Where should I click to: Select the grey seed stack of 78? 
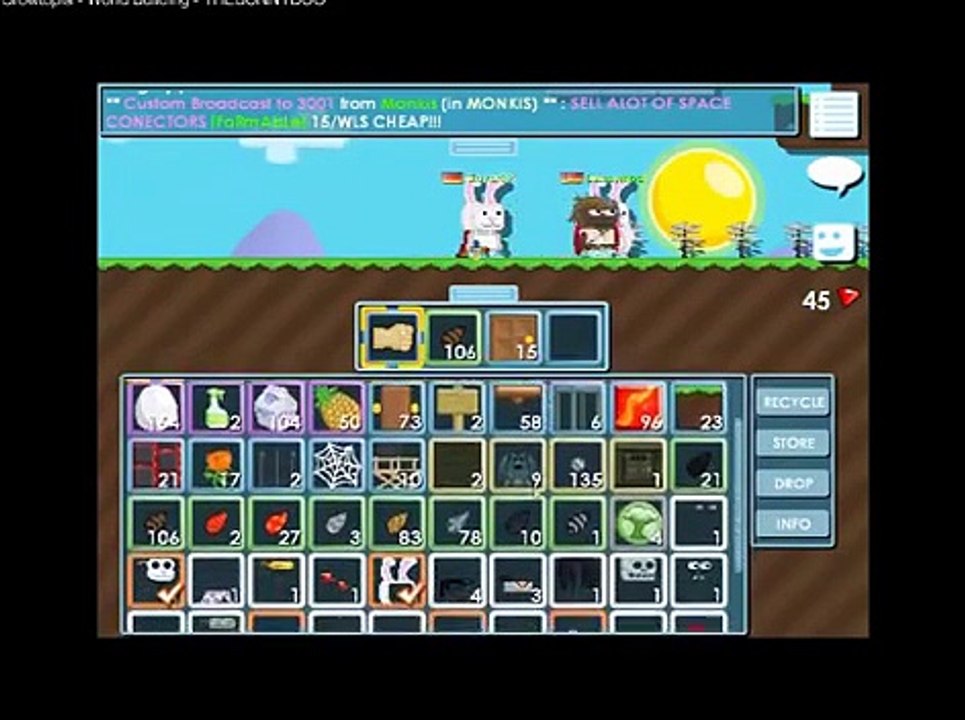(457, 523)
